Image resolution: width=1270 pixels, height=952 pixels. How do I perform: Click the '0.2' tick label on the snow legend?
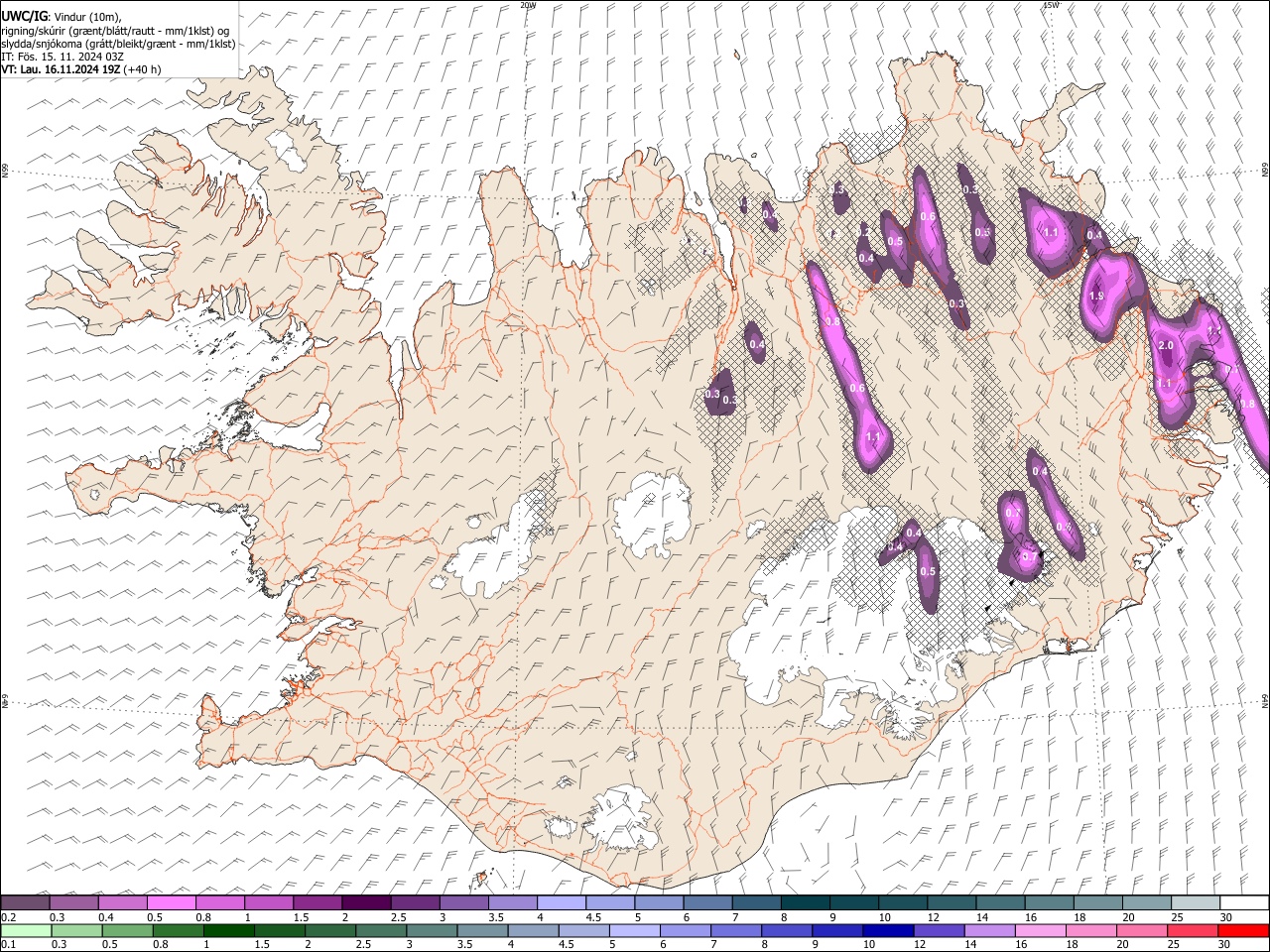(x=8, y=916)
